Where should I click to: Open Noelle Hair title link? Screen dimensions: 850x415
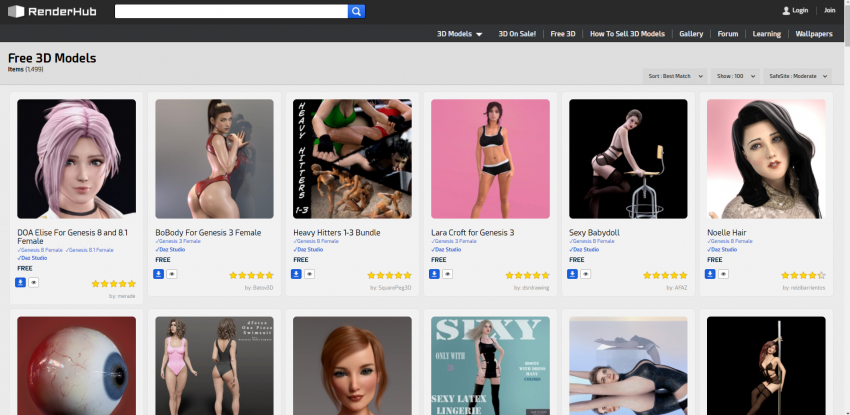(726, 232)
